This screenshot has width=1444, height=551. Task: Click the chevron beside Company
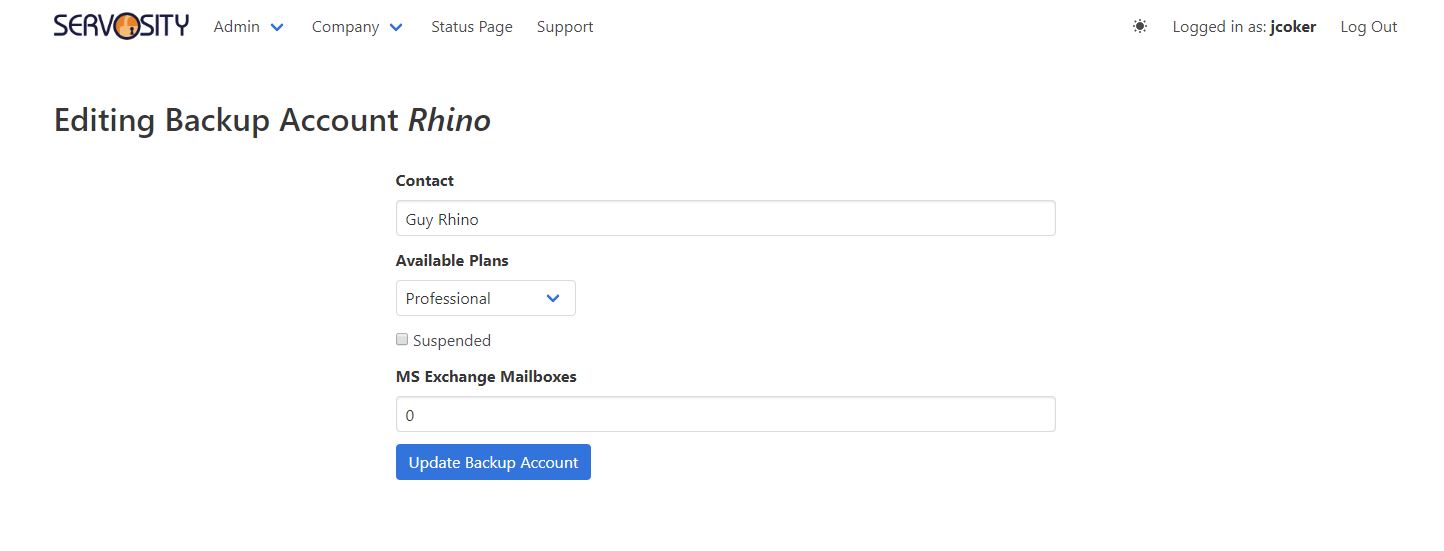396,27
